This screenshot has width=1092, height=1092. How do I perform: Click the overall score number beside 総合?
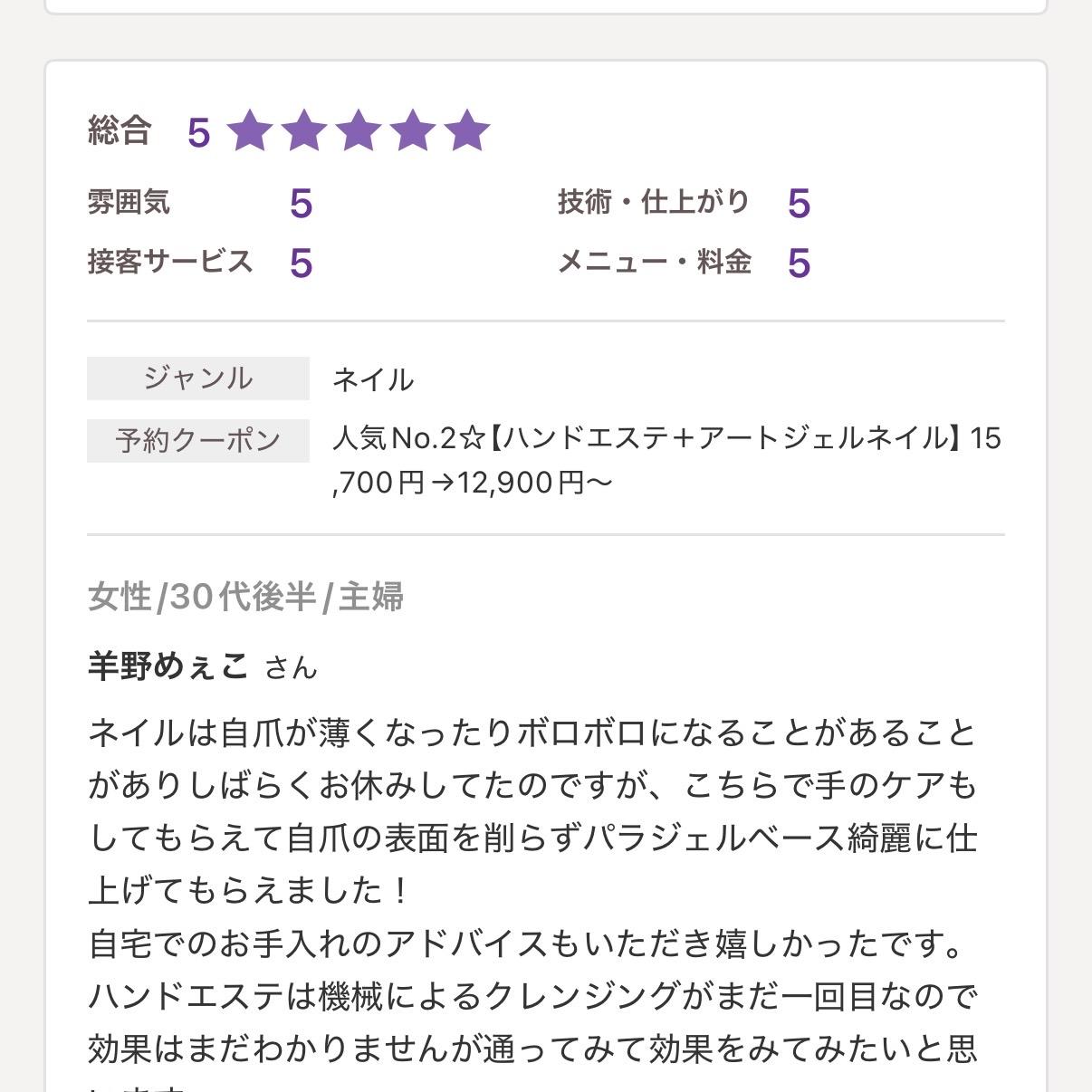click(199, 133)
